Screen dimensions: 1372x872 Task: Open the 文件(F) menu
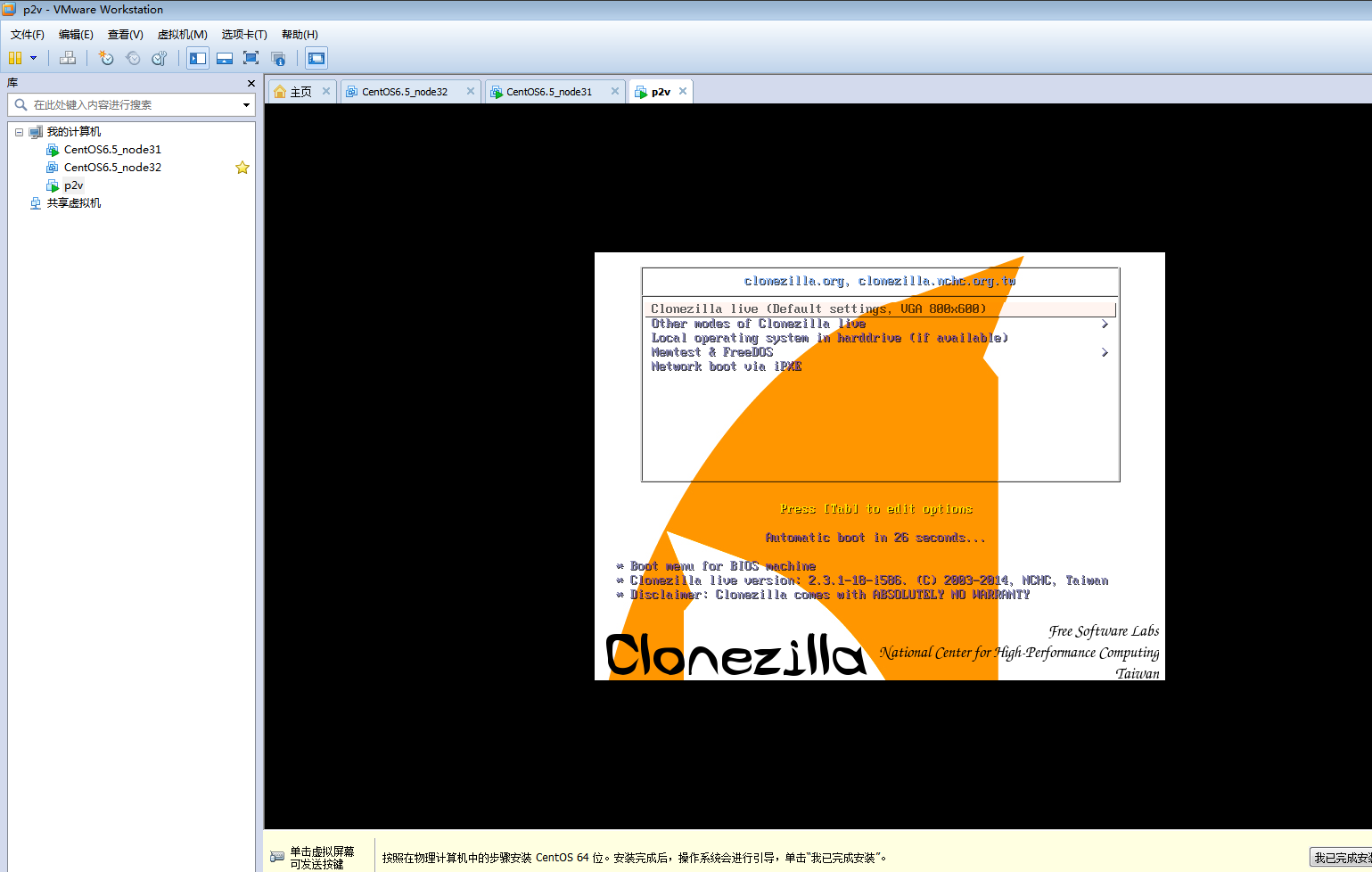(x=28, y=35)
